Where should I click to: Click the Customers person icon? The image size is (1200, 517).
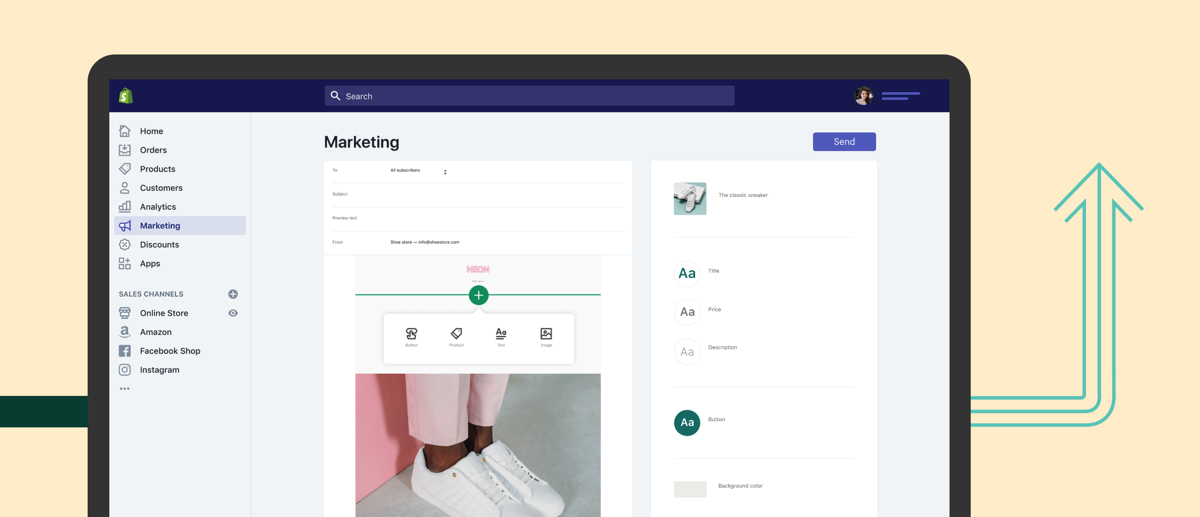coord(125,188)
